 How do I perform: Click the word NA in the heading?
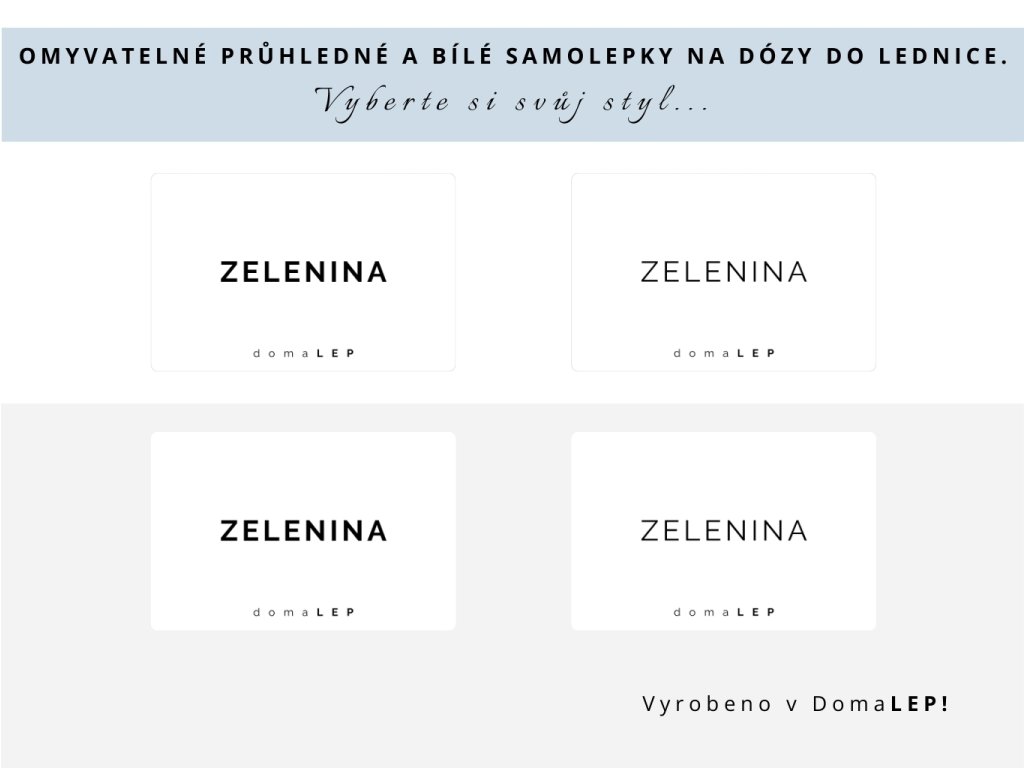[707, 57]
